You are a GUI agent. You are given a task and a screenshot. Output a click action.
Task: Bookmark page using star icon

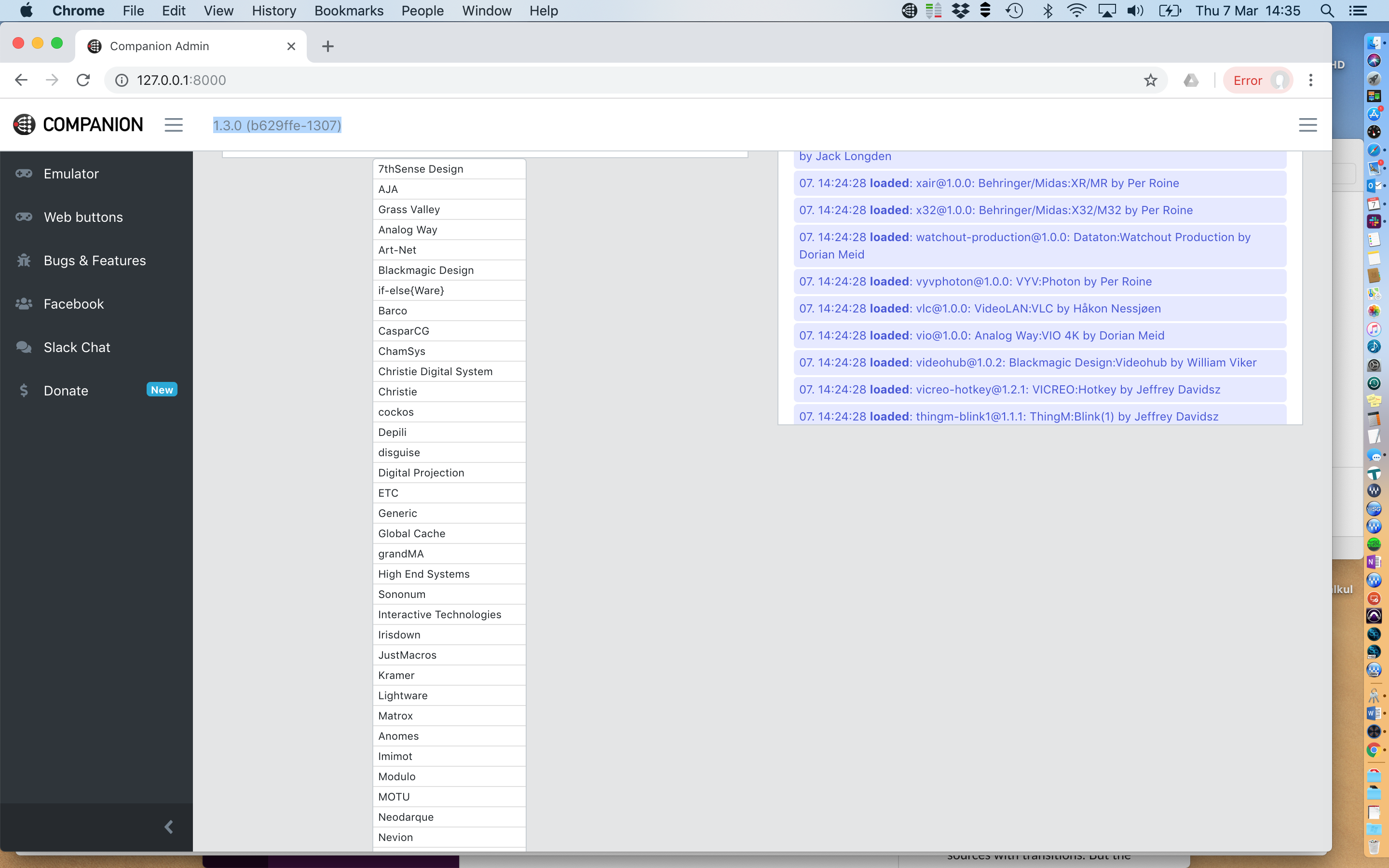tap(1150, 81)
